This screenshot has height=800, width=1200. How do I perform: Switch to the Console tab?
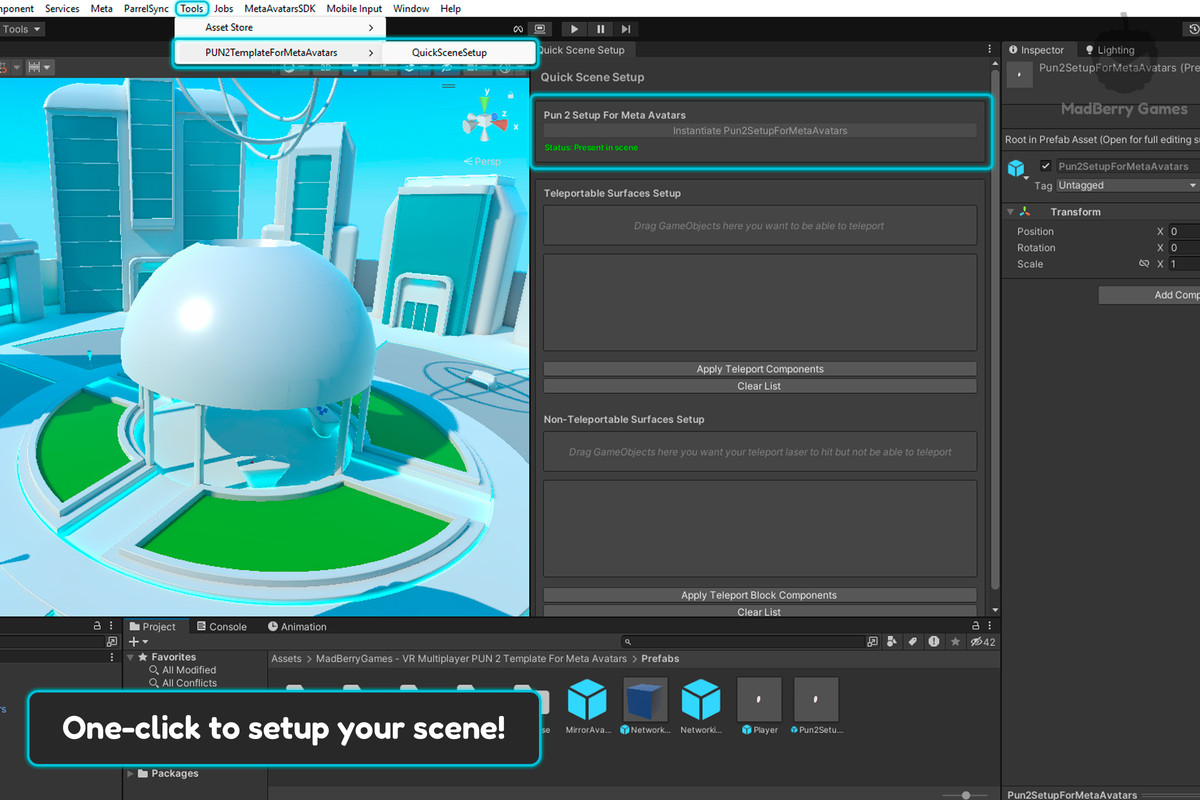(220, 627)
